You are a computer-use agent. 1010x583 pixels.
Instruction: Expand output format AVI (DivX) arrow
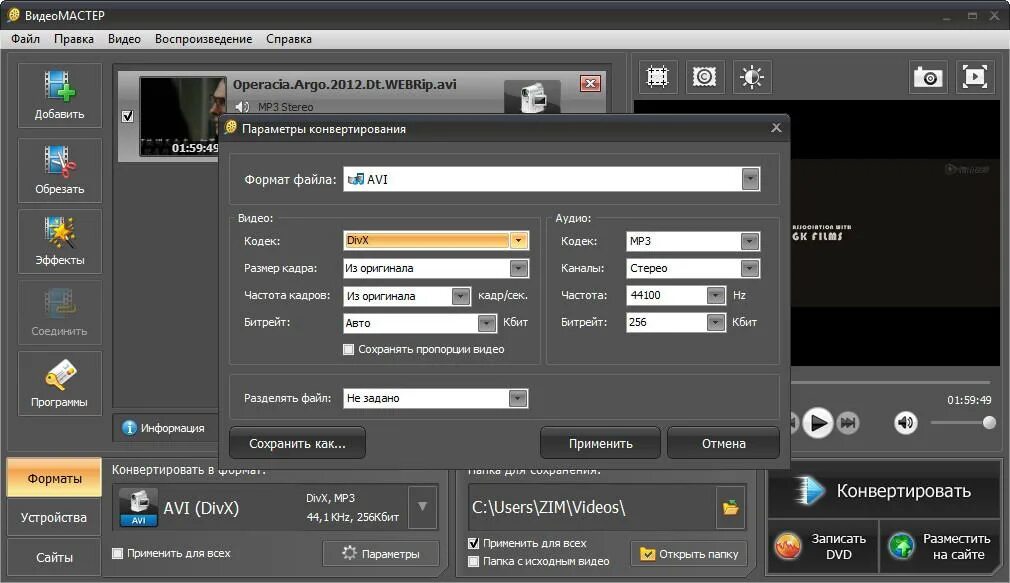(423, 507)
